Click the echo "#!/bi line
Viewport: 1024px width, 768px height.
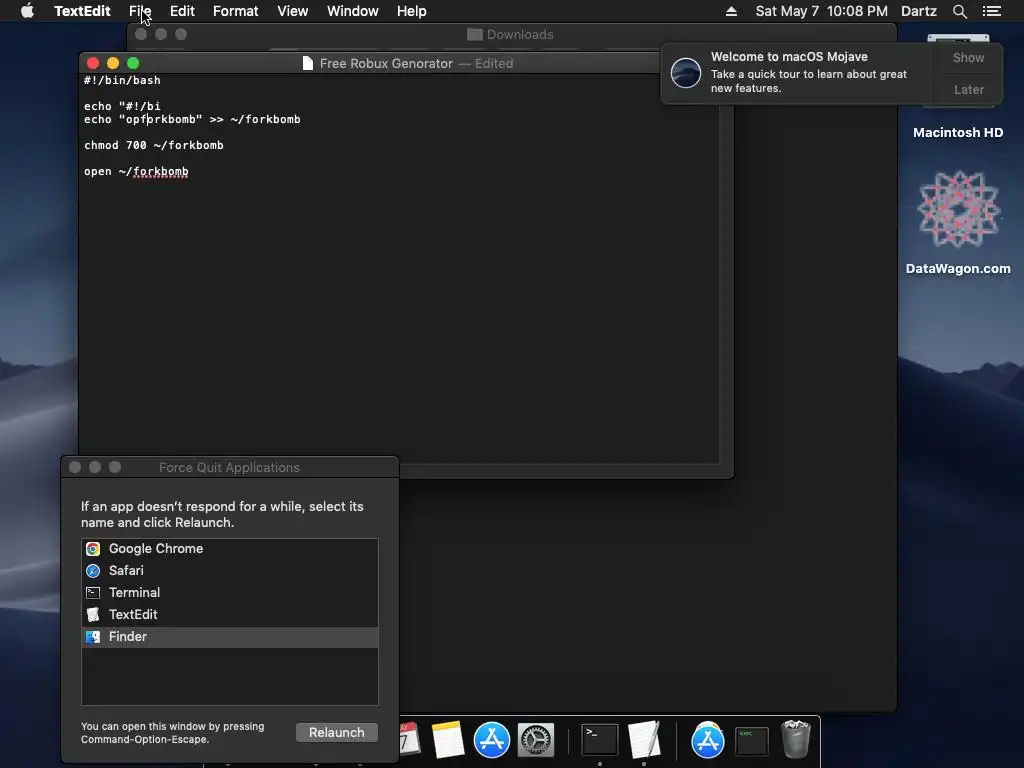(x=122, y=106)
